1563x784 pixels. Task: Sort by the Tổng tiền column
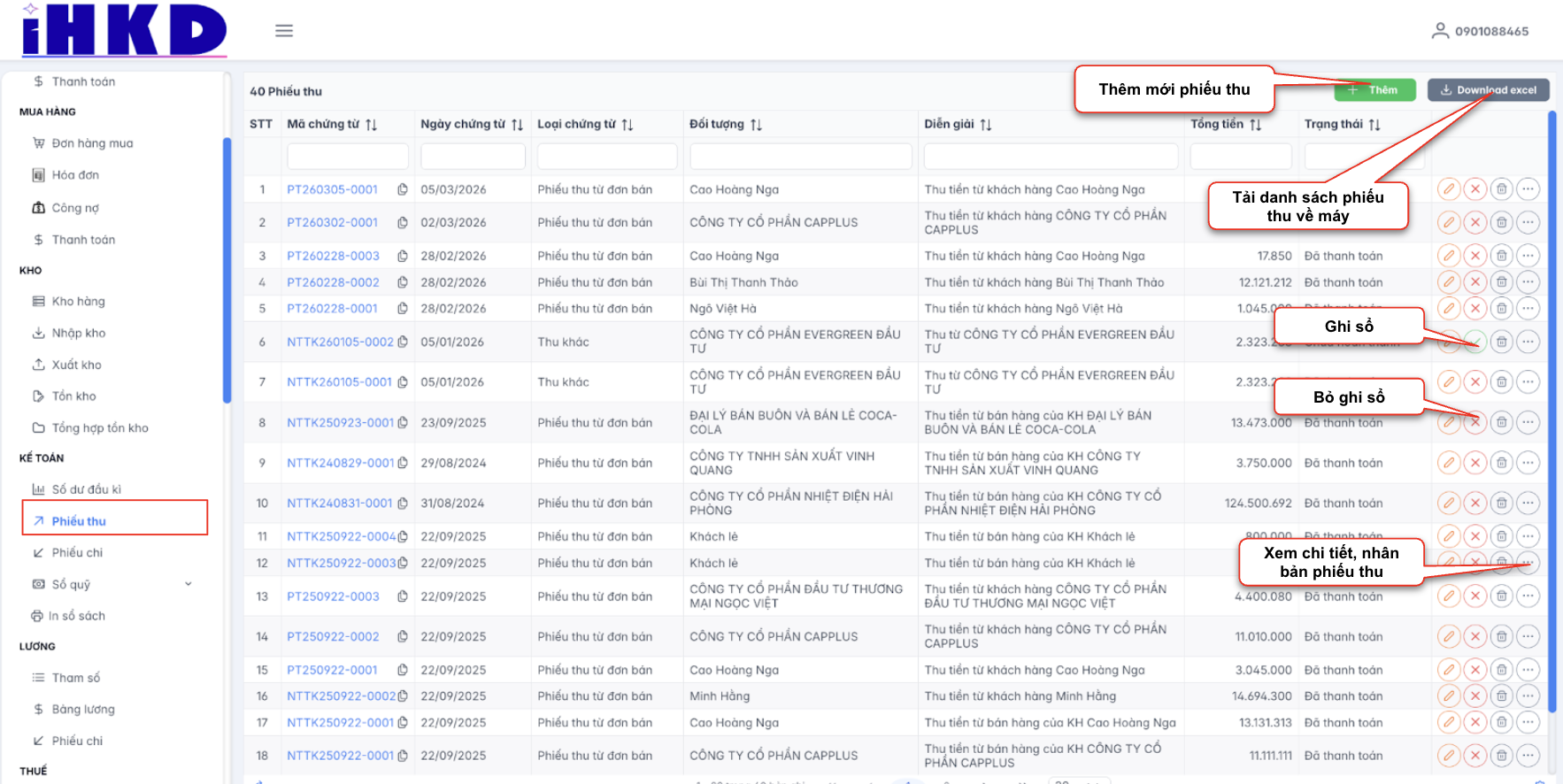pos(1255,125)
